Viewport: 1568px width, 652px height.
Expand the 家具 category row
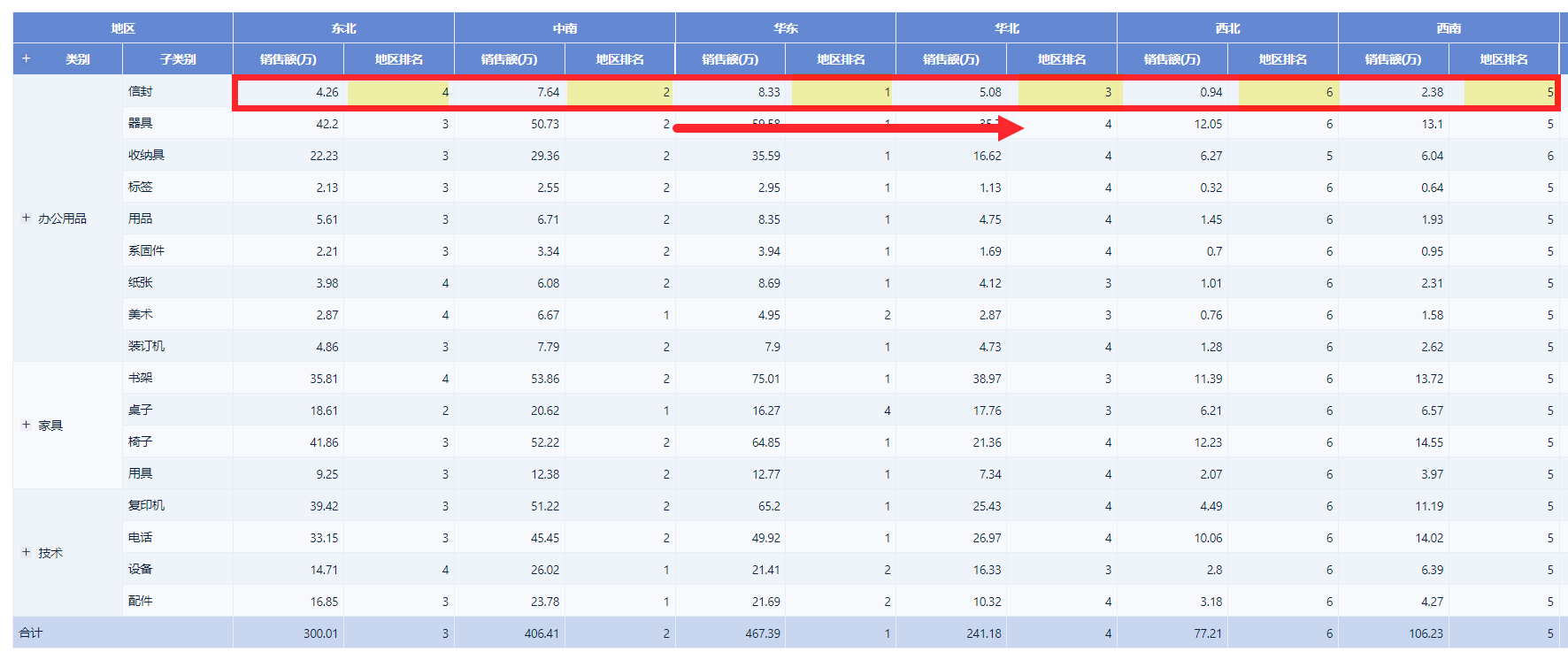click(26, 425)
